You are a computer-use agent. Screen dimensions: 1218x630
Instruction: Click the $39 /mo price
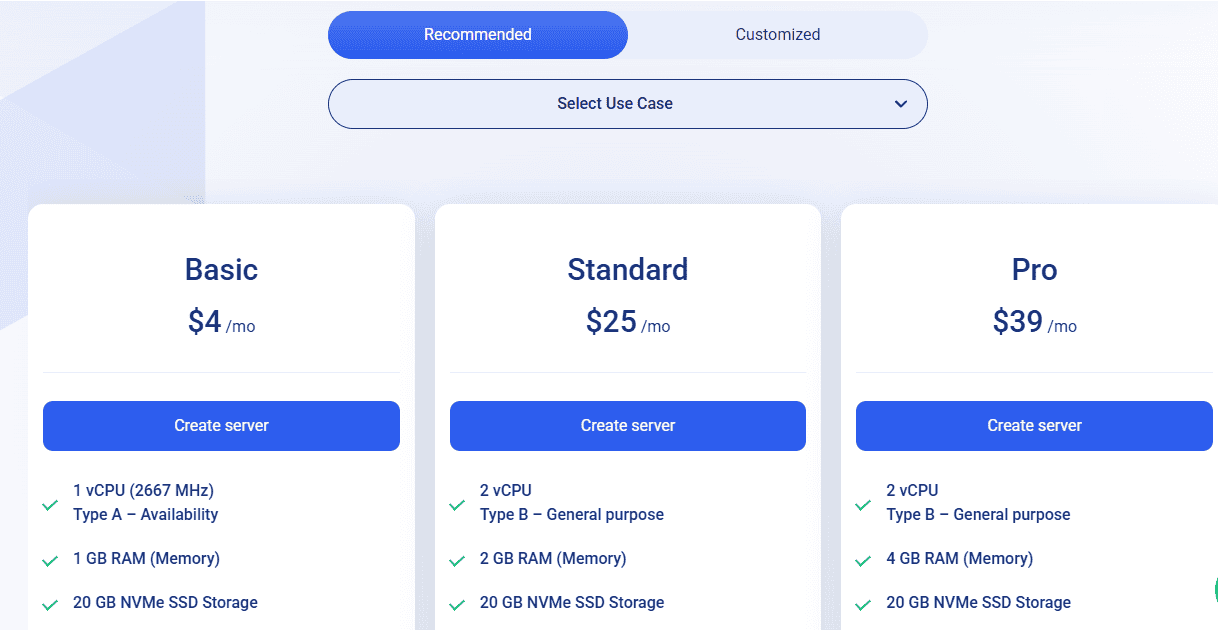pos(1034,322)
